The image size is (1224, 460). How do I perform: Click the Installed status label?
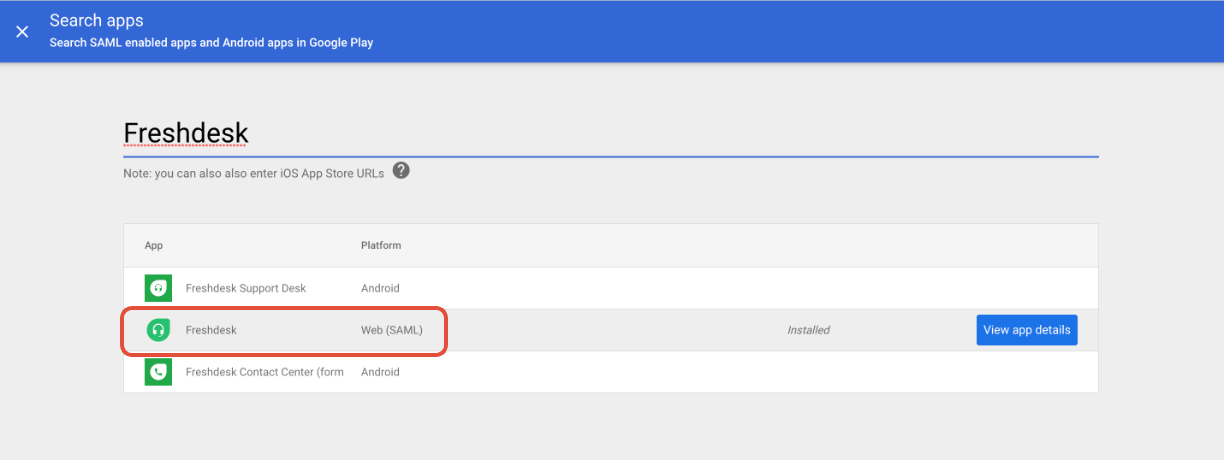coord(808,330)
